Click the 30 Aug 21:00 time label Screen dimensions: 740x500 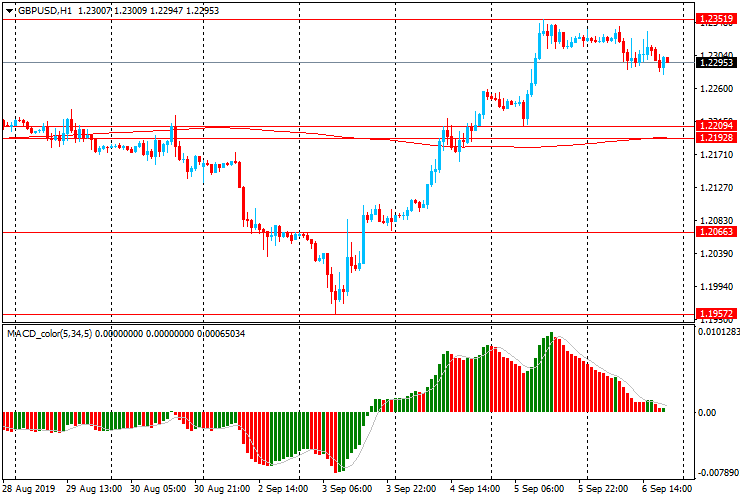coord(222,489)
